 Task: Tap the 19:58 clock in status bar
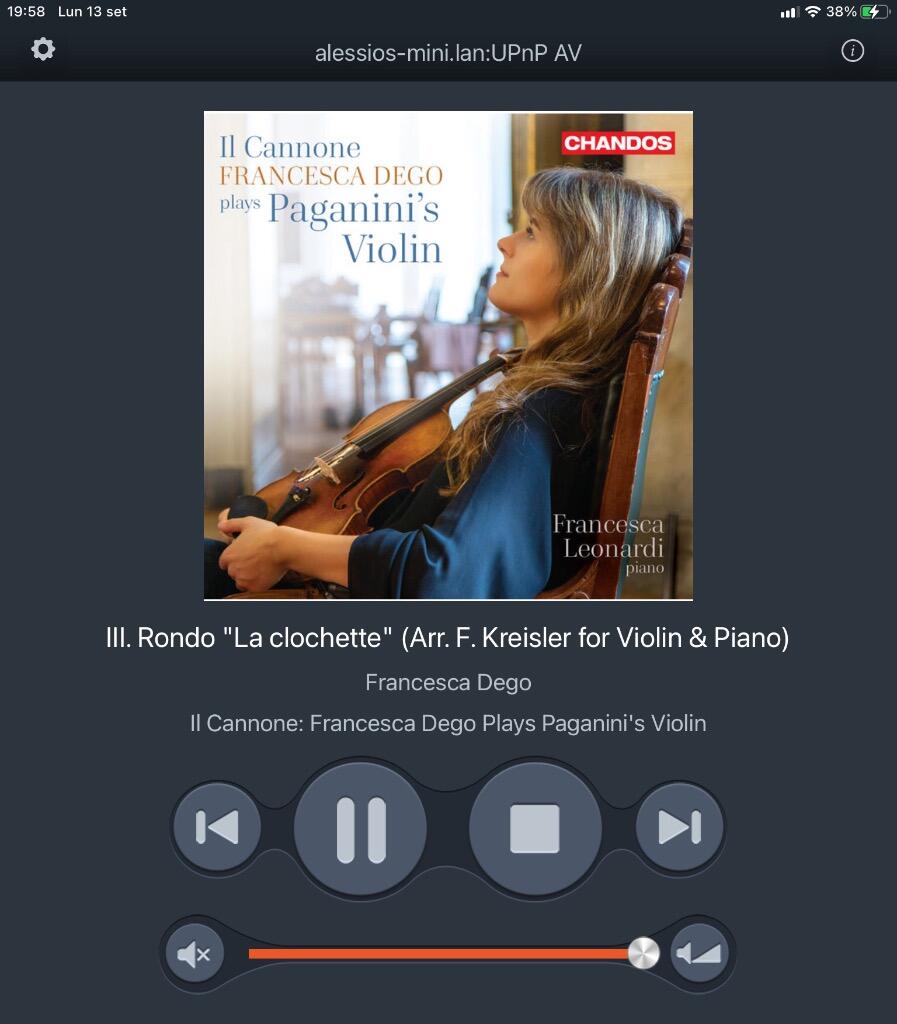26,11
